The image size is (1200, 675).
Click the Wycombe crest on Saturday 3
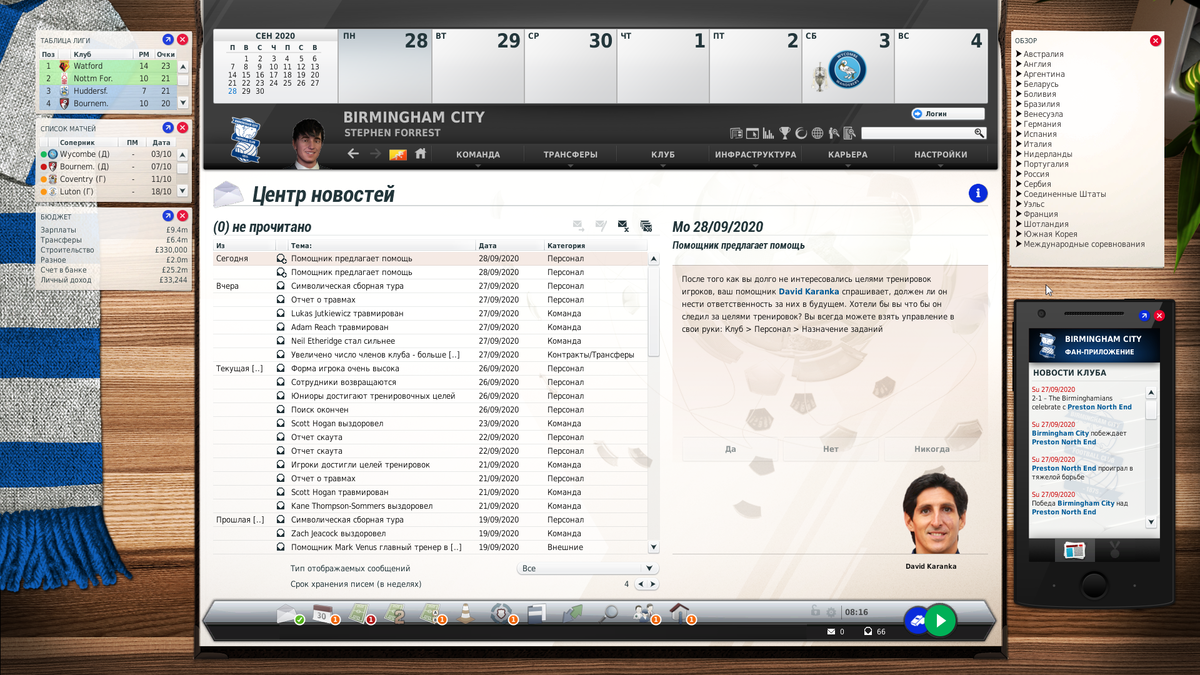[848, 69]
